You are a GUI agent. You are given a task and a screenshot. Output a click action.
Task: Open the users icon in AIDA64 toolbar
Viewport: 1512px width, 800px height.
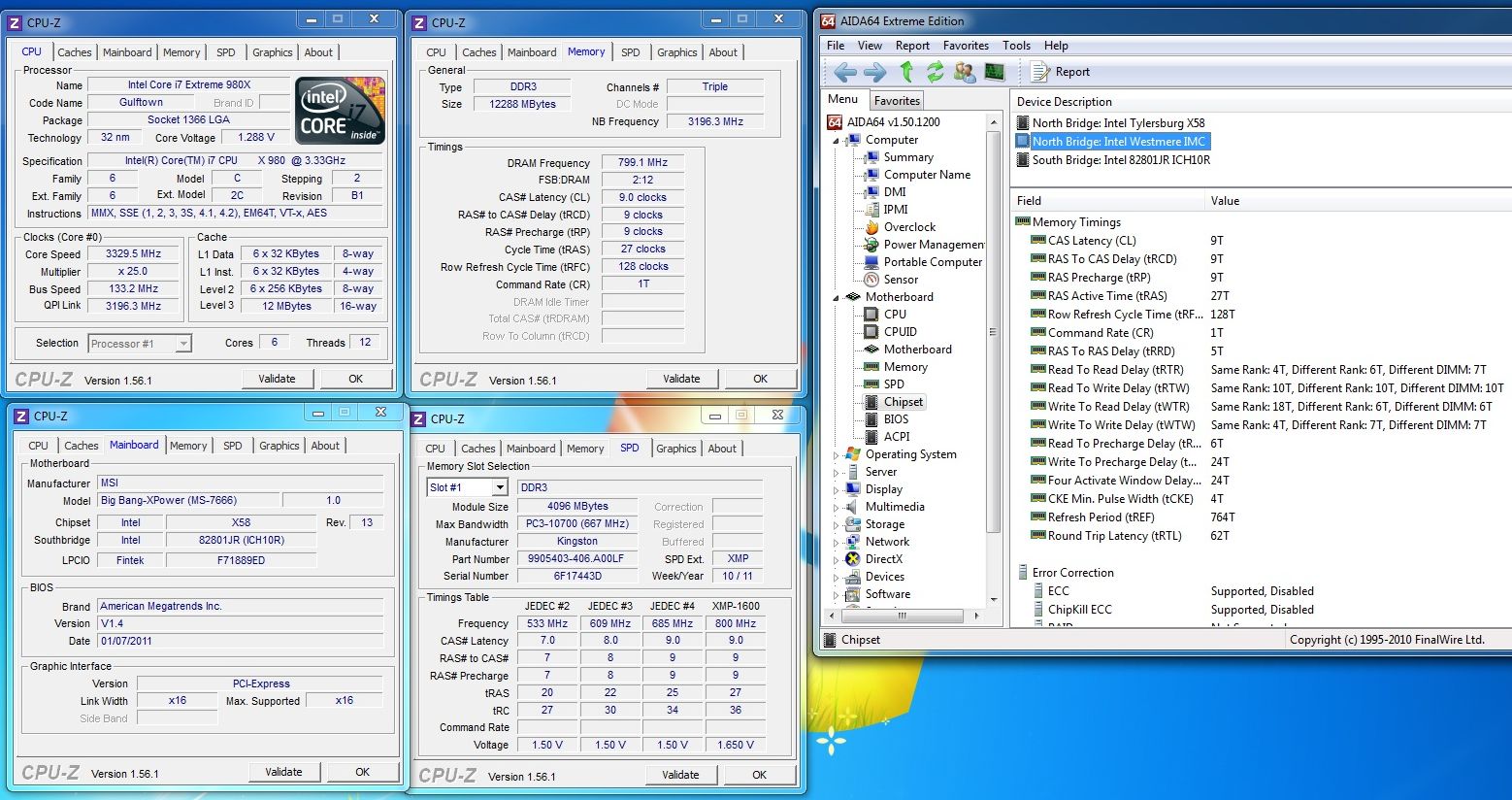click(x=965, y=72)
